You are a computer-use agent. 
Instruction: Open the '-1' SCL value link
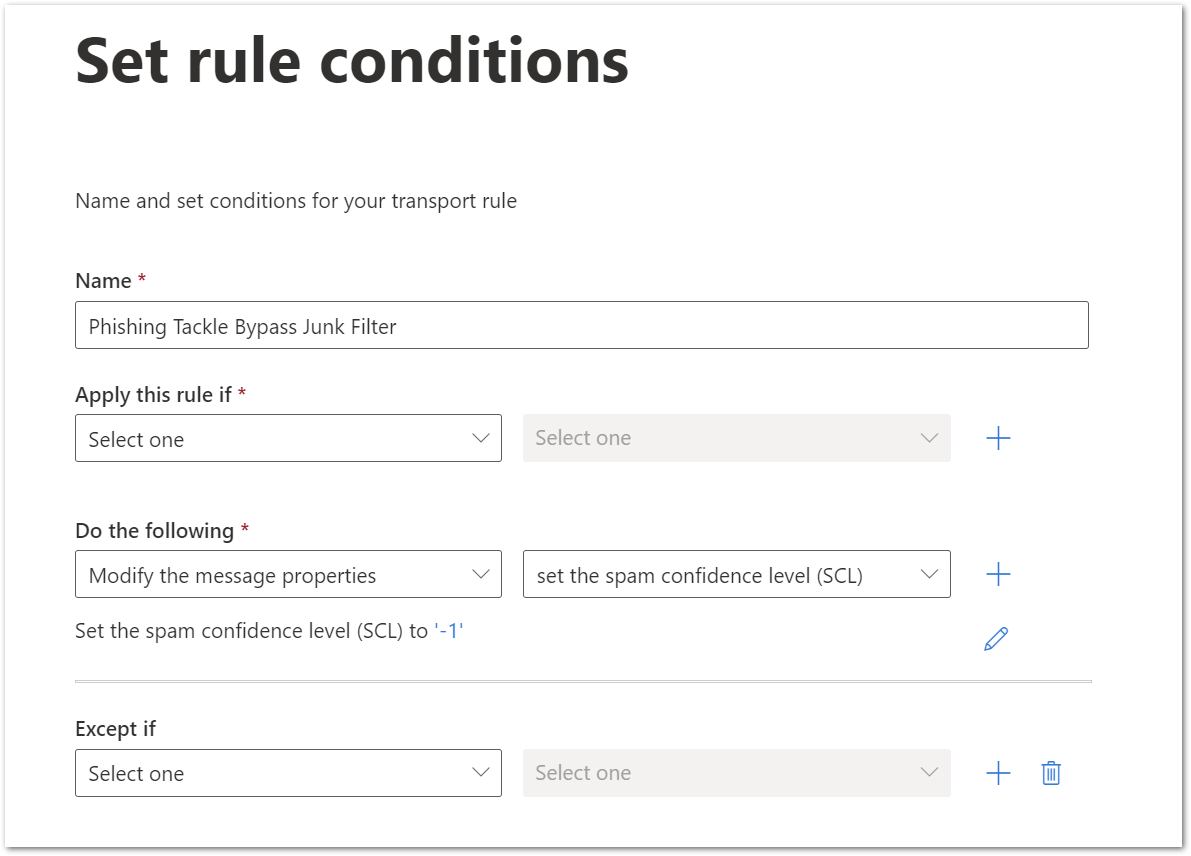point(449,630)
